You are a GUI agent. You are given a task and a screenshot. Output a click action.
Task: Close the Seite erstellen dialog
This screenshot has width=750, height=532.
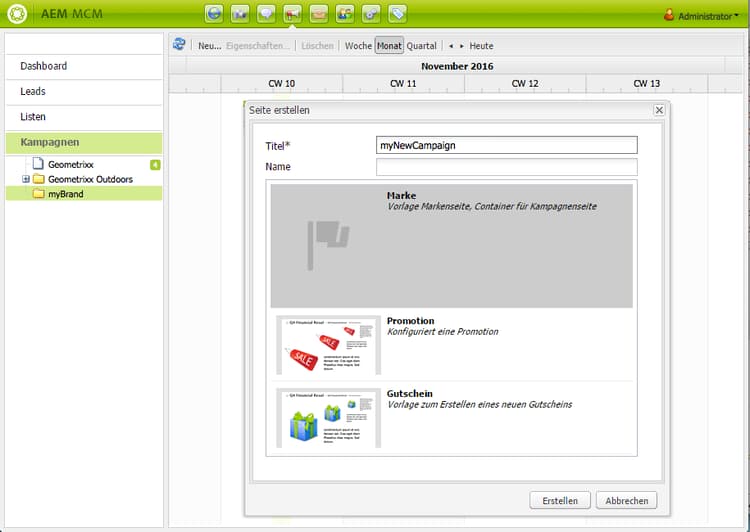click(659, 110)
